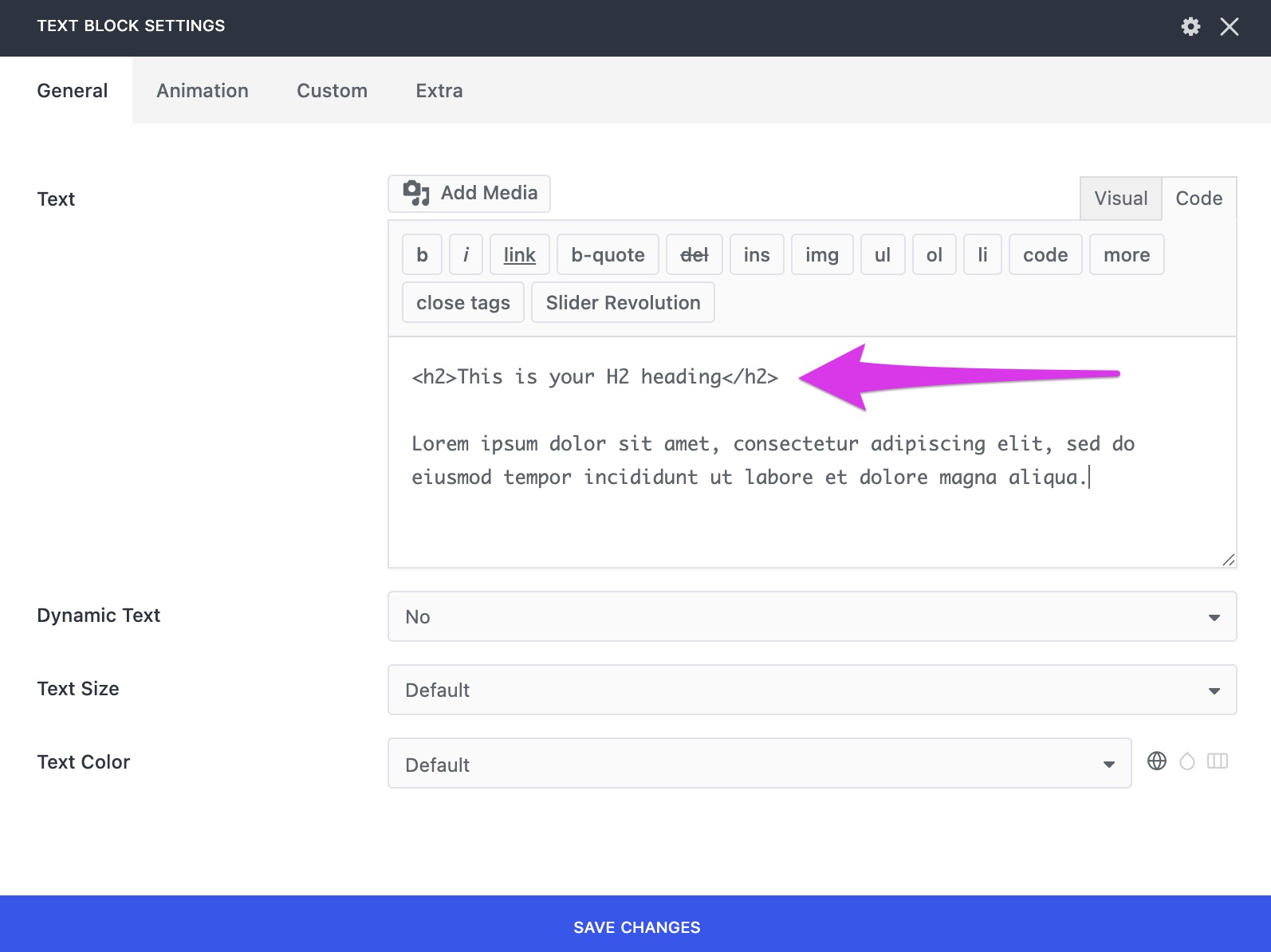Image resolution: width=1271 pixels, height=952 pixels.
Task: Insert a del strikethrough tag
Action: click(694, 254)
